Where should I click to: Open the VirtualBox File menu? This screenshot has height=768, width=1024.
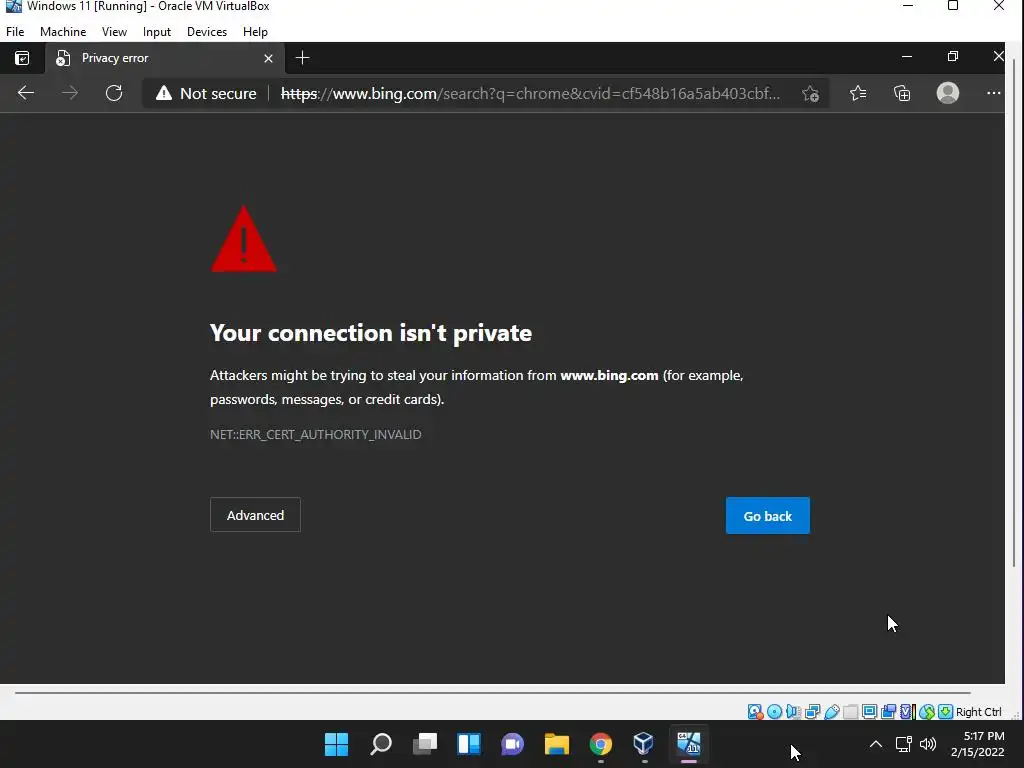(x=15, y=32)
